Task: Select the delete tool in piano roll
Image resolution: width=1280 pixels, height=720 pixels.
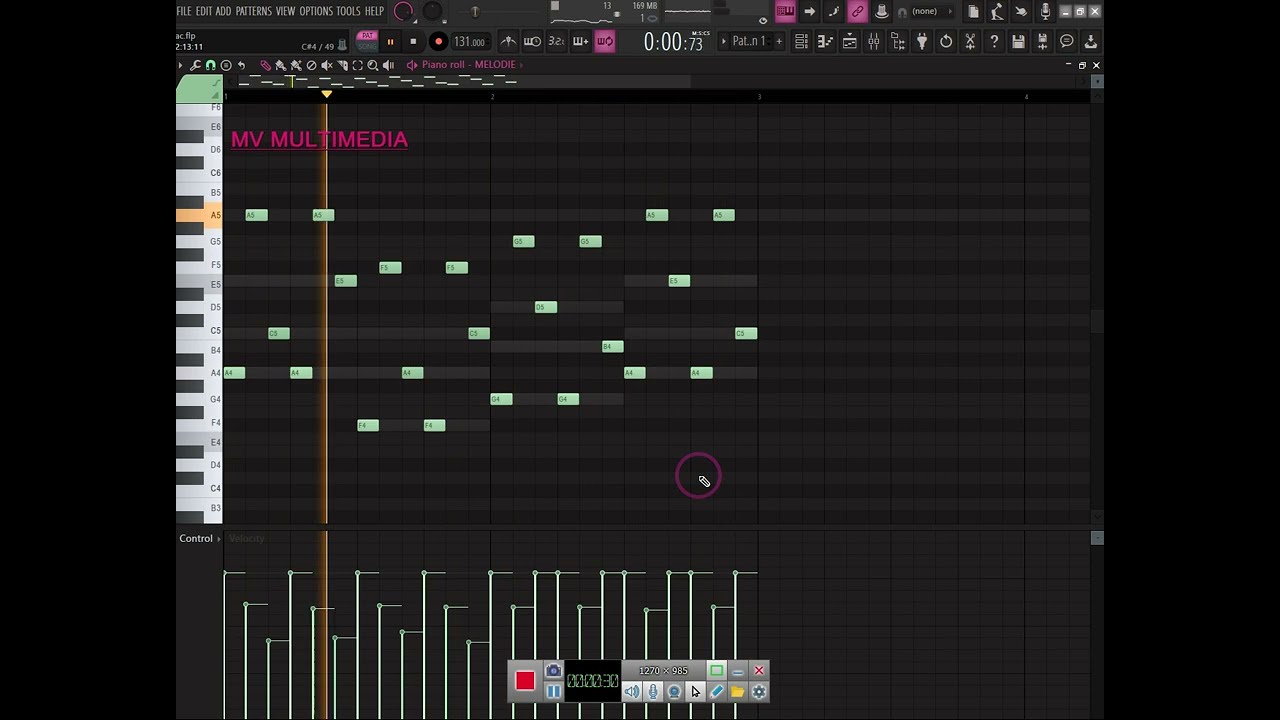Action: 311,65
